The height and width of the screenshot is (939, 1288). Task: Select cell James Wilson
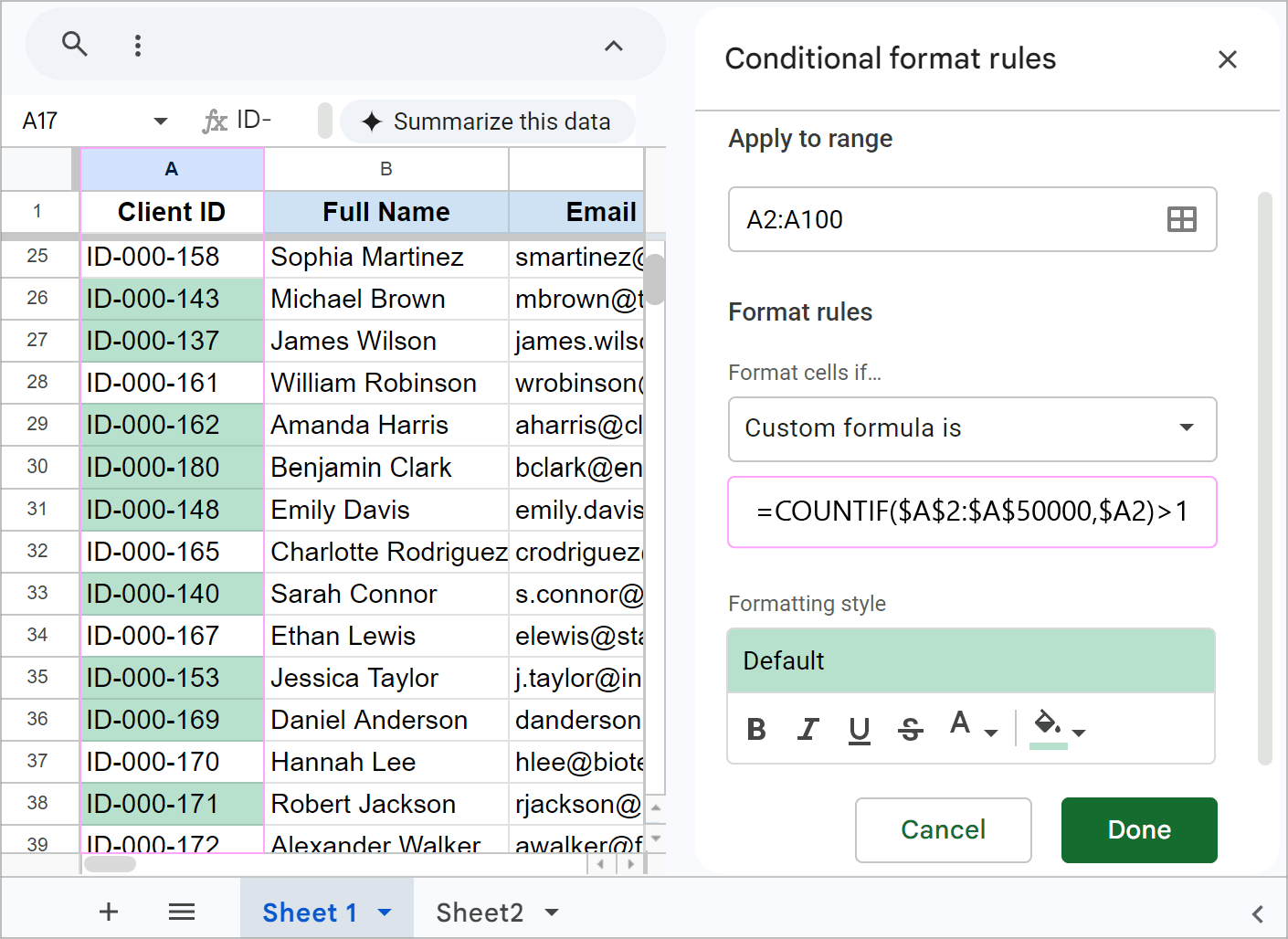(x=386, y=341)
